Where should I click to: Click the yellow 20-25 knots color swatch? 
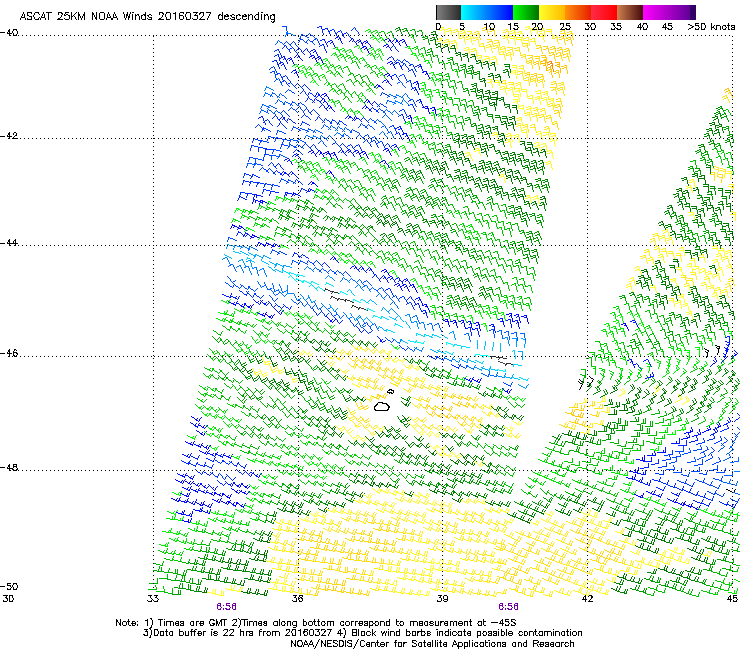[552, 12]
